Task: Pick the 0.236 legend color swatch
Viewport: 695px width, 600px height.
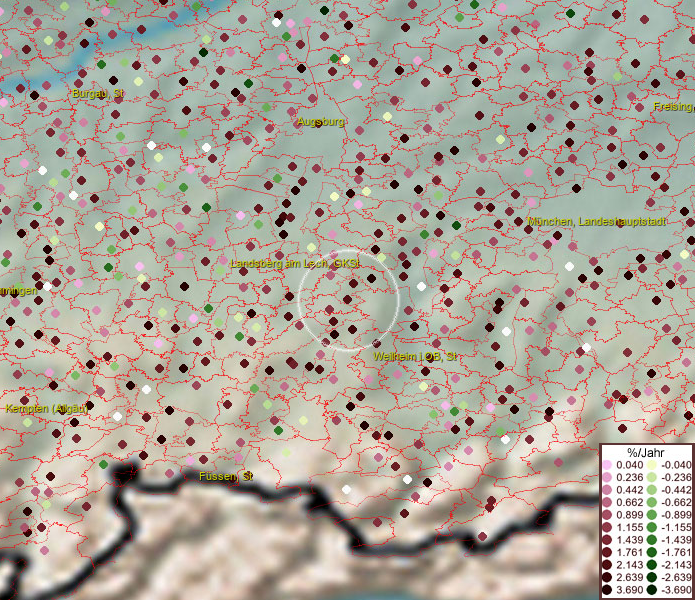Action: coord(607,477)
